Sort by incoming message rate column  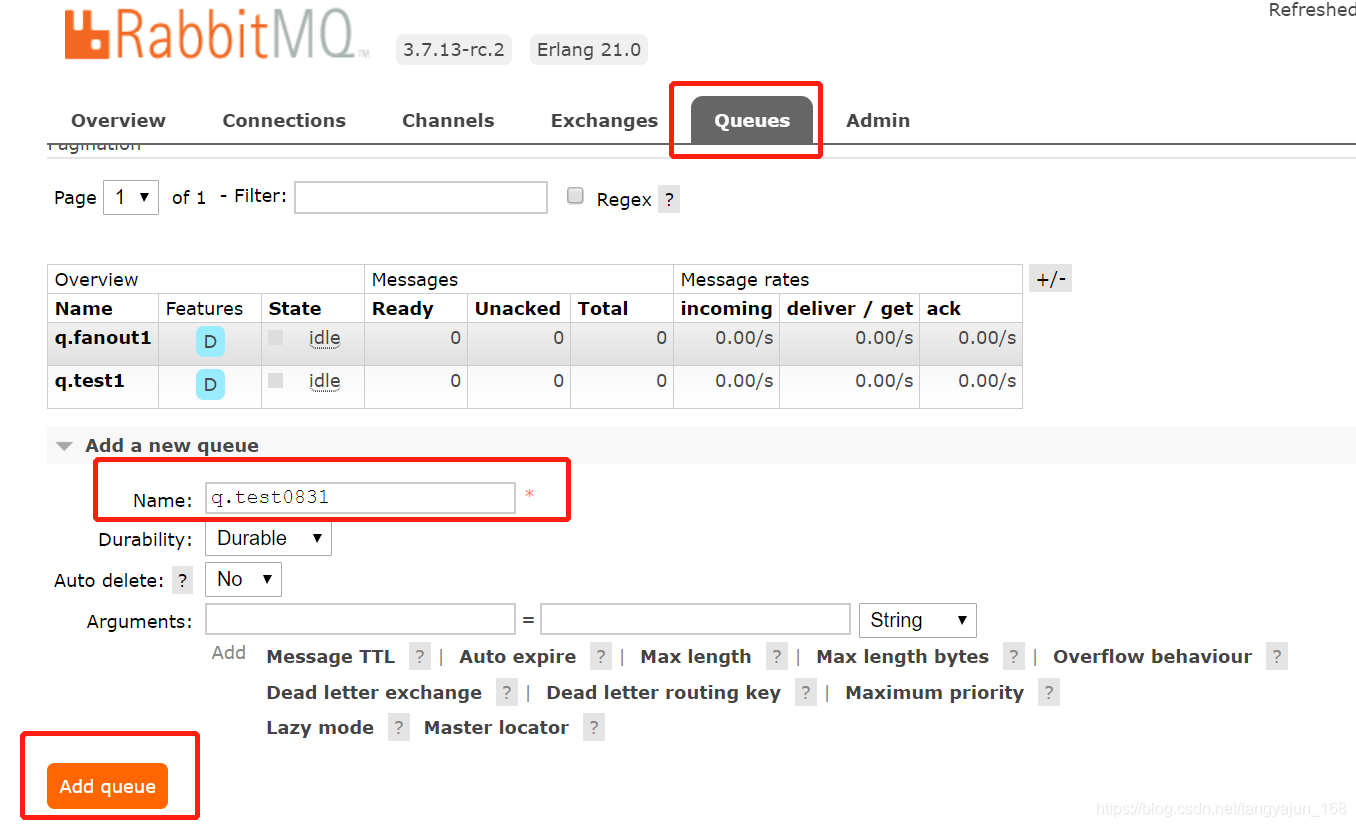[726, 309]
